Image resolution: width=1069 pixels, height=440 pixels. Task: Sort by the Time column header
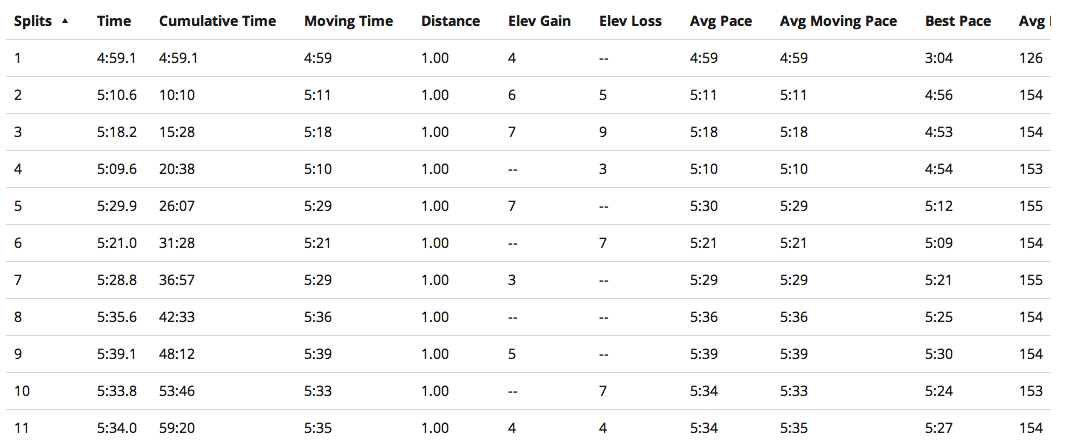[113, 21]
